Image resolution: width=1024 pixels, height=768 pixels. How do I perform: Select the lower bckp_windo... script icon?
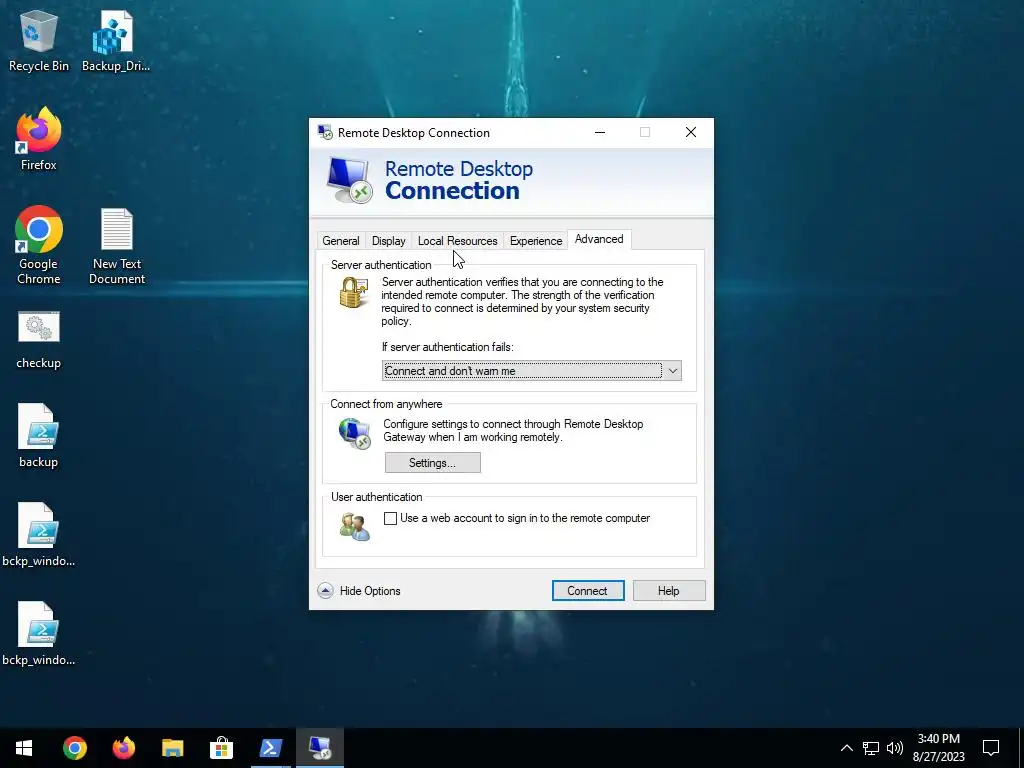(39, 633)
